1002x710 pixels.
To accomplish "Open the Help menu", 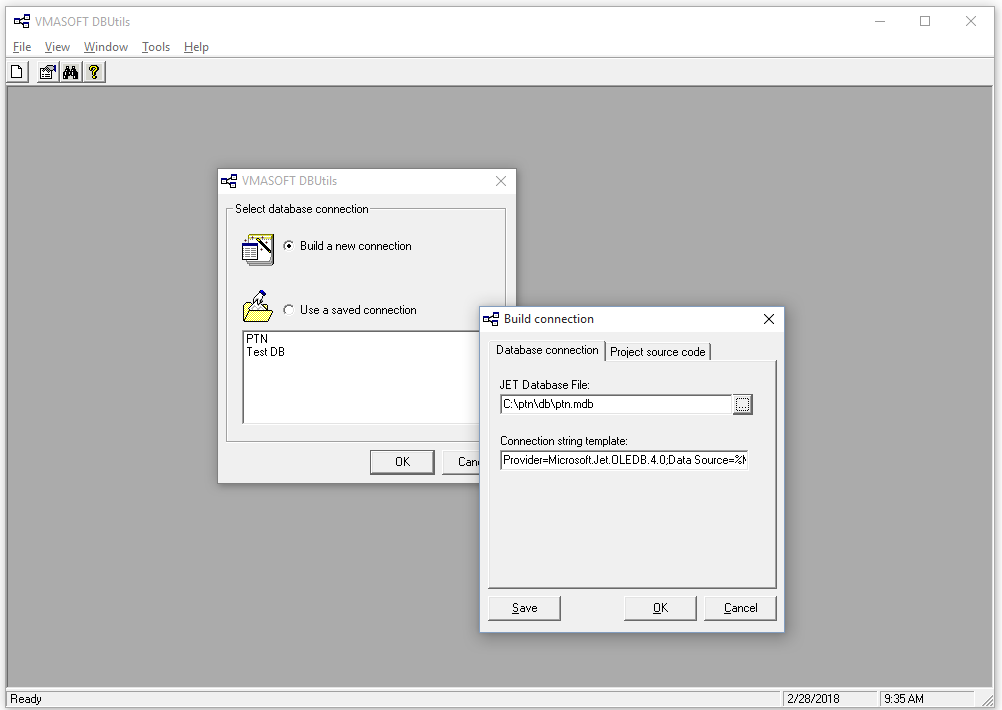I will 196,47.
